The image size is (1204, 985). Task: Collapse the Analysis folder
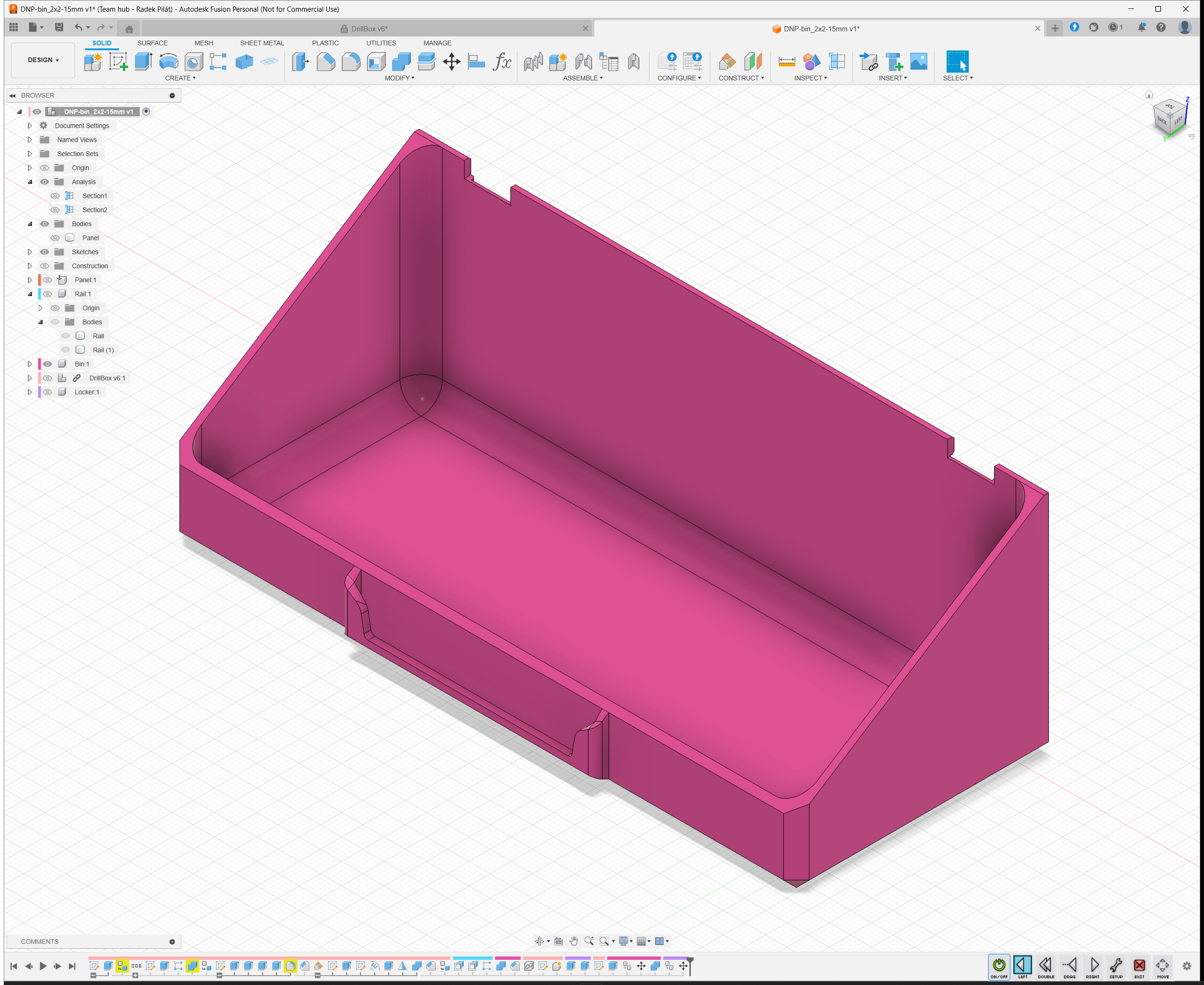(x=29, y=182)
